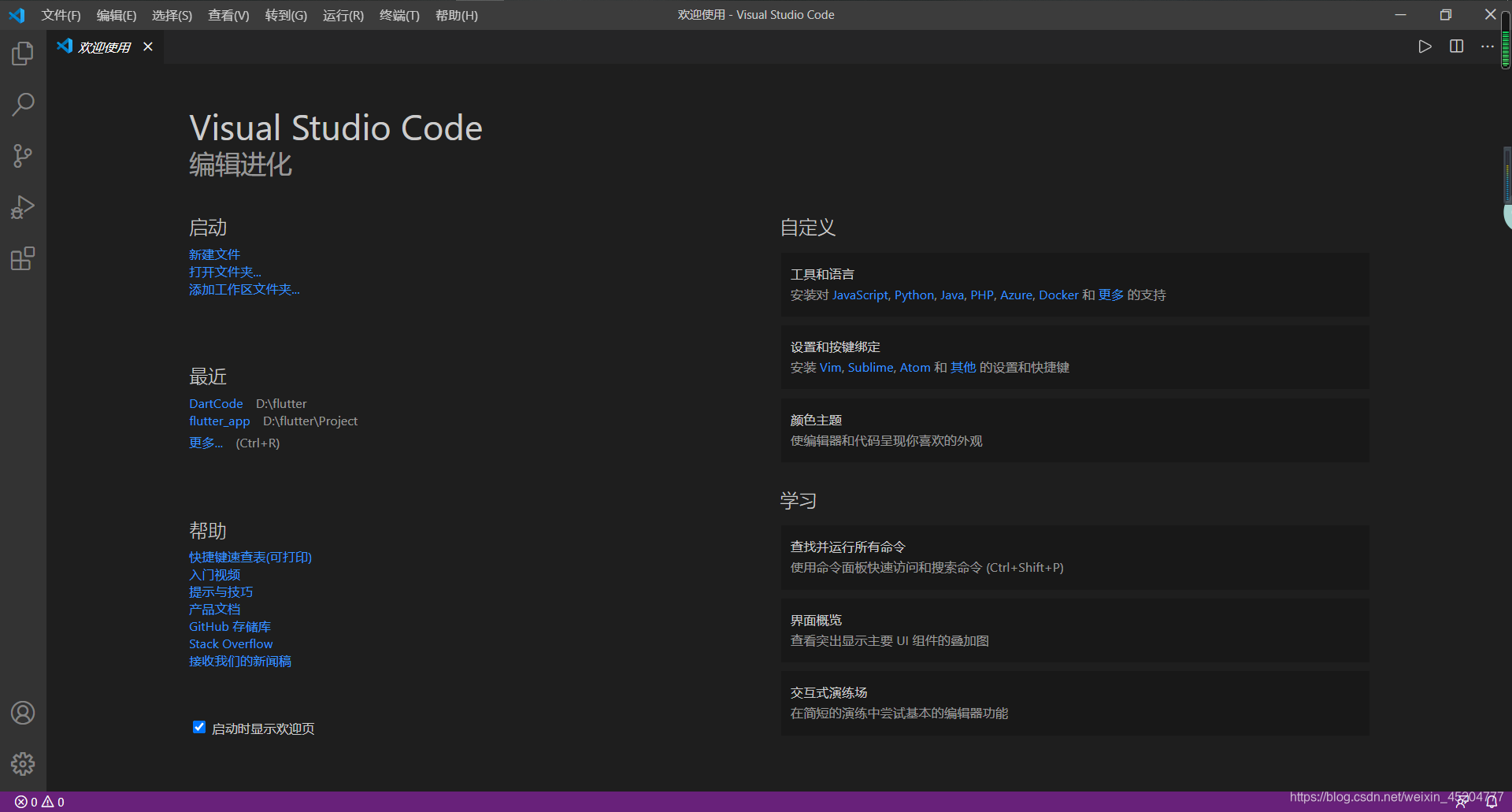The width and height of the screenshot is (1512, 812).
Task: Install Docker support link
Action: [x=1058, y=295]
